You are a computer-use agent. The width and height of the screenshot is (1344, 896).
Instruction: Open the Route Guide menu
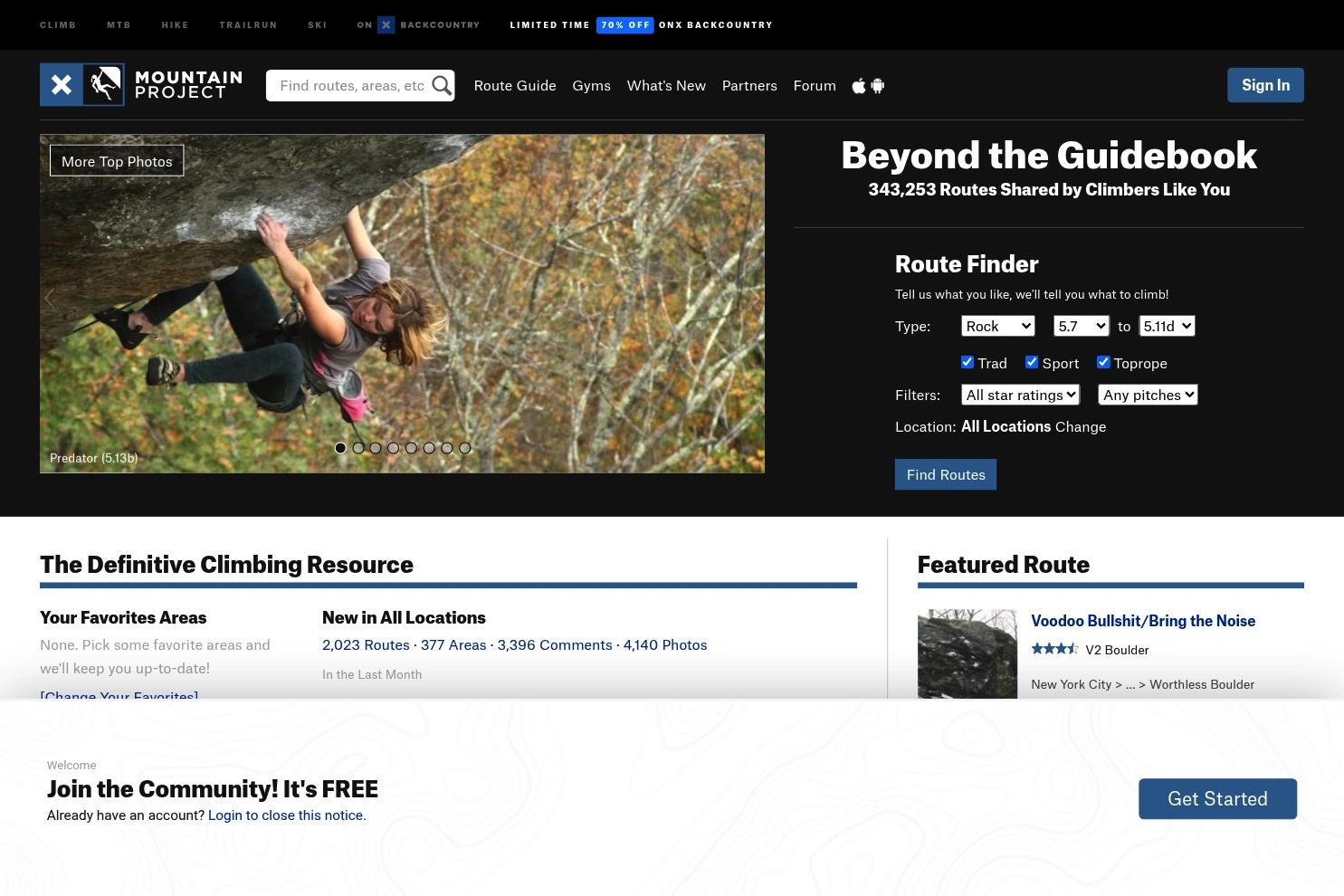pos(515,85)
